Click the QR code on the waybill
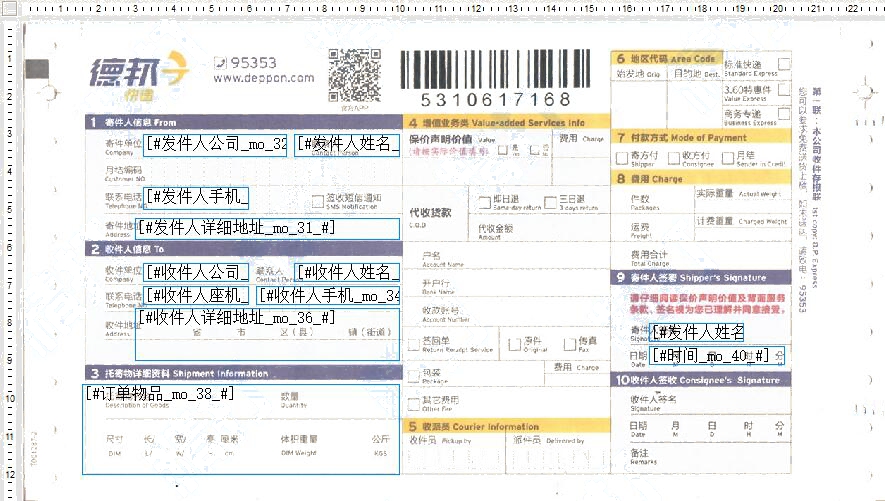Viewport: 885px width, 501px height. pos(355,75)
